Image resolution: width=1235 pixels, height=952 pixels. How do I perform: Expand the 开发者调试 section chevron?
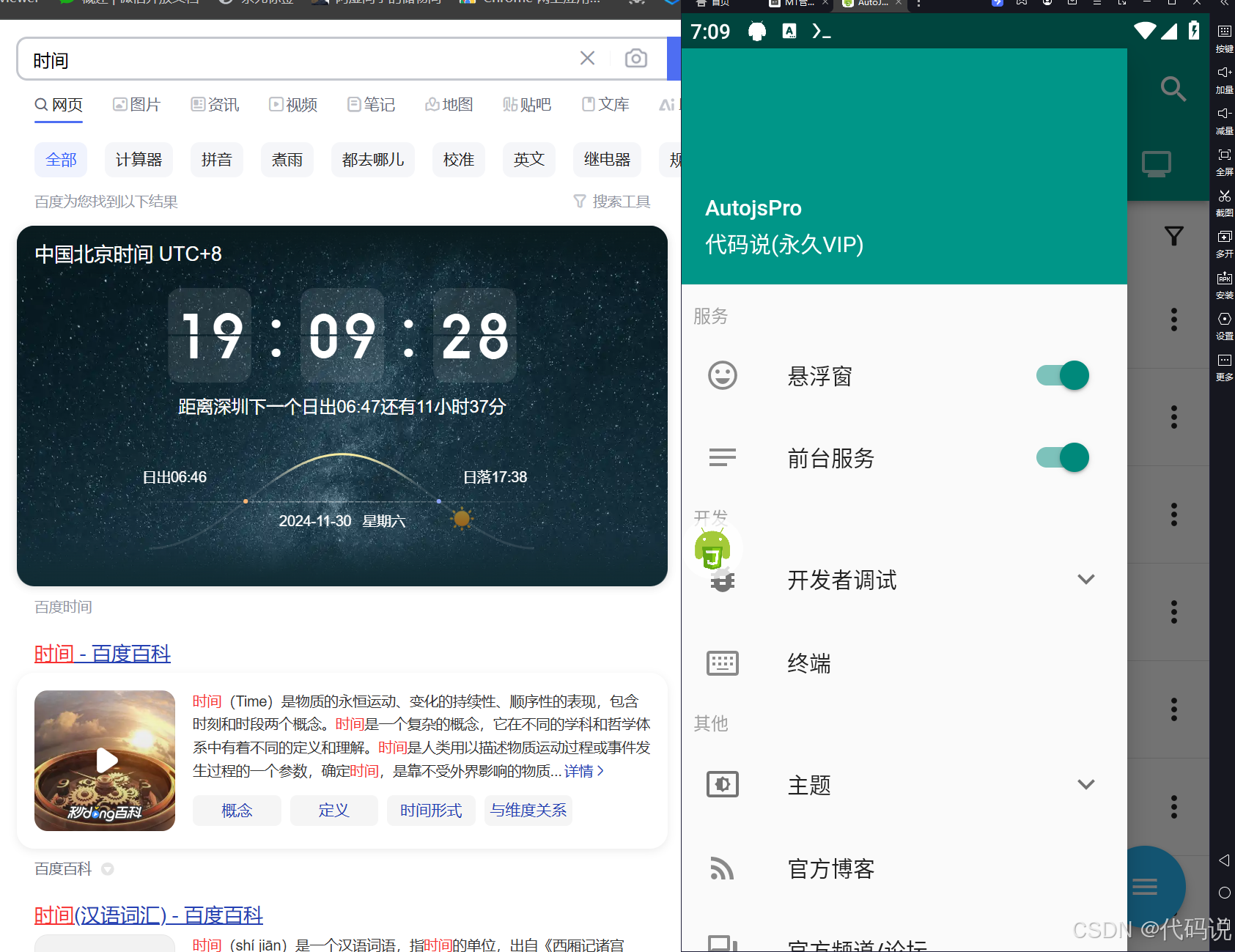coord(1085,579)
